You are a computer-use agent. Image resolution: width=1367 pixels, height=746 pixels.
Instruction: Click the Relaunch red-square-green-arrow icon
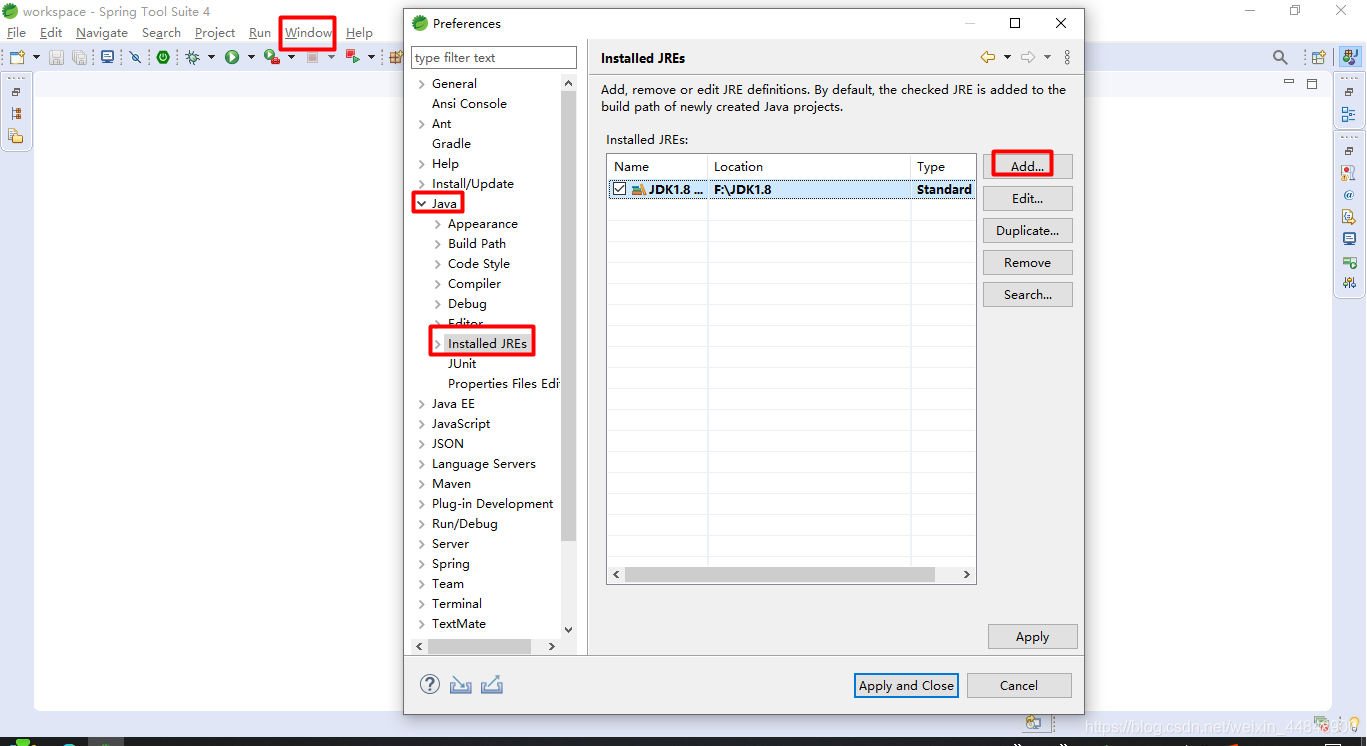[x=352, y=57]
